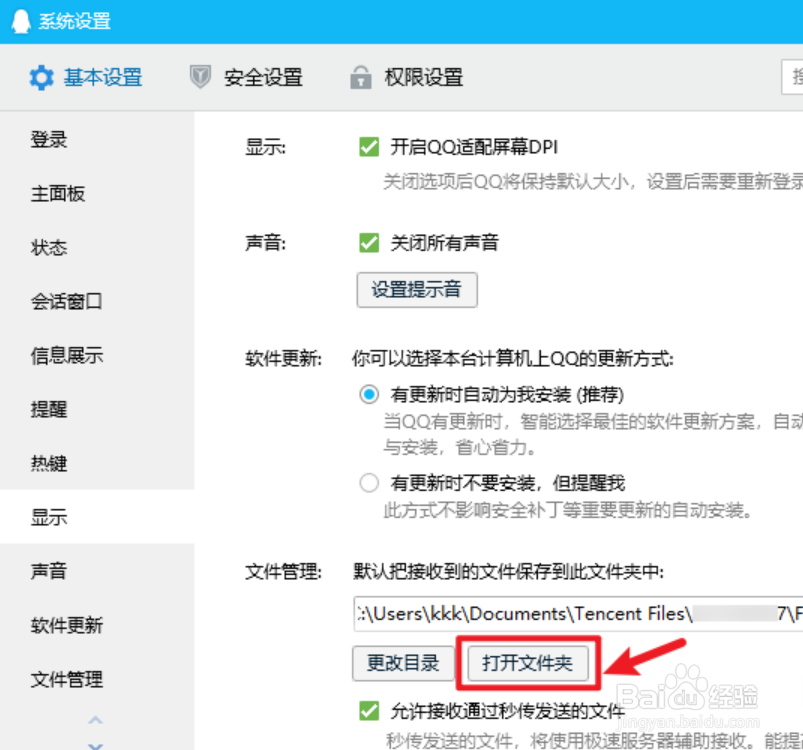This screenshot has height=750, width=803.
Task: Select 状态 in the sidebar
Action: 97,247
